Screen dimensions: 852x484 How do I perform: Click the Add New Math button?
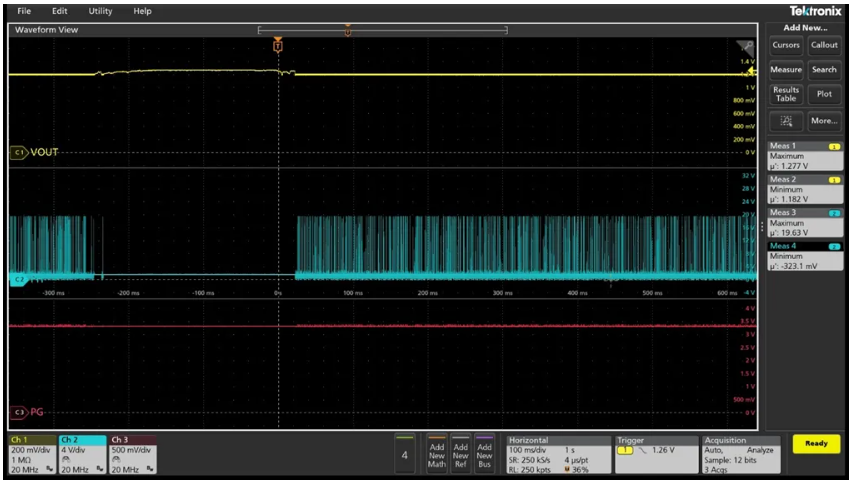437,454
